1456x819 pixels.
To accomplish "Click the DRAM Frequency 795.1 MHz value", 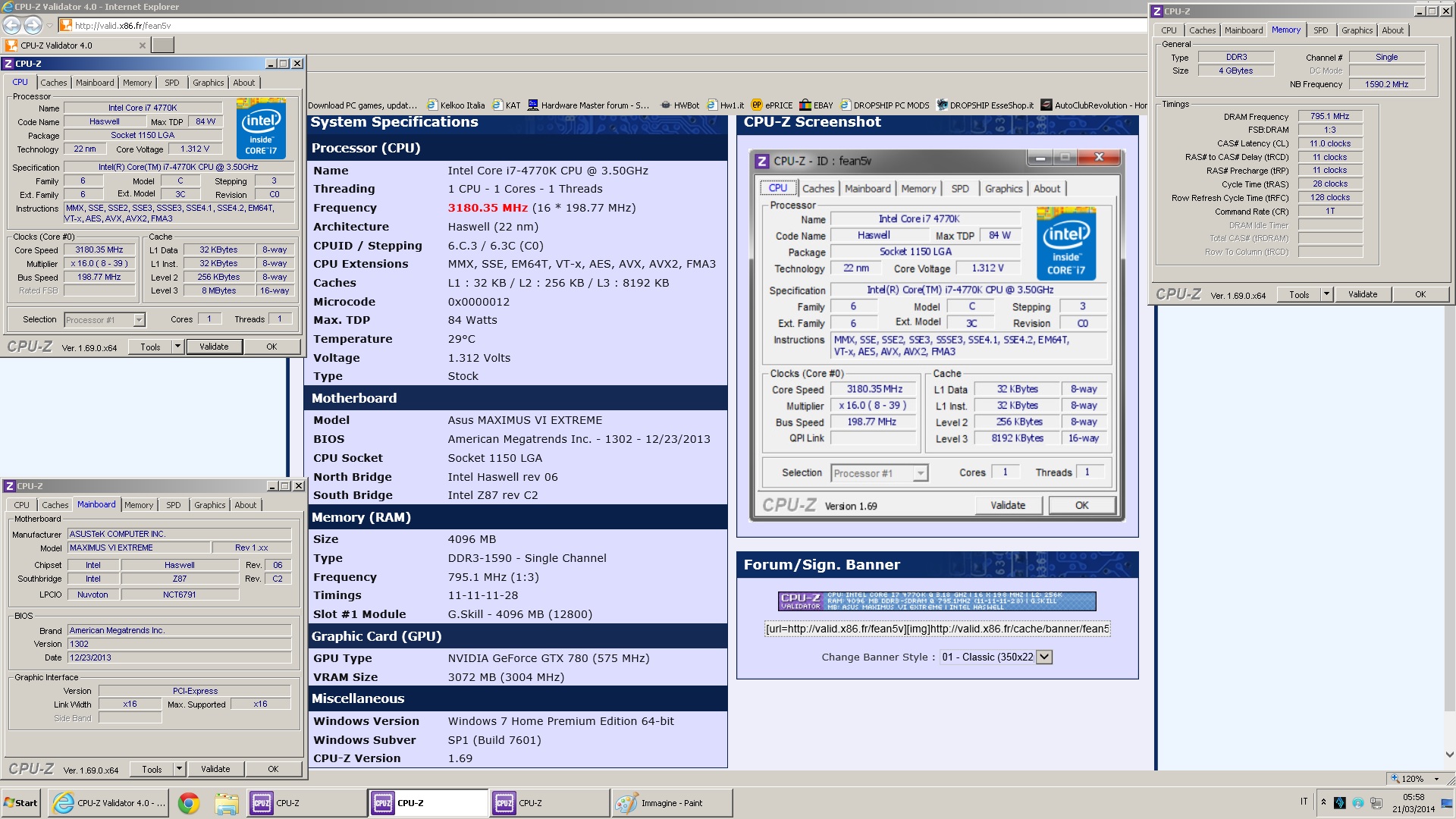I will 1330,116.
